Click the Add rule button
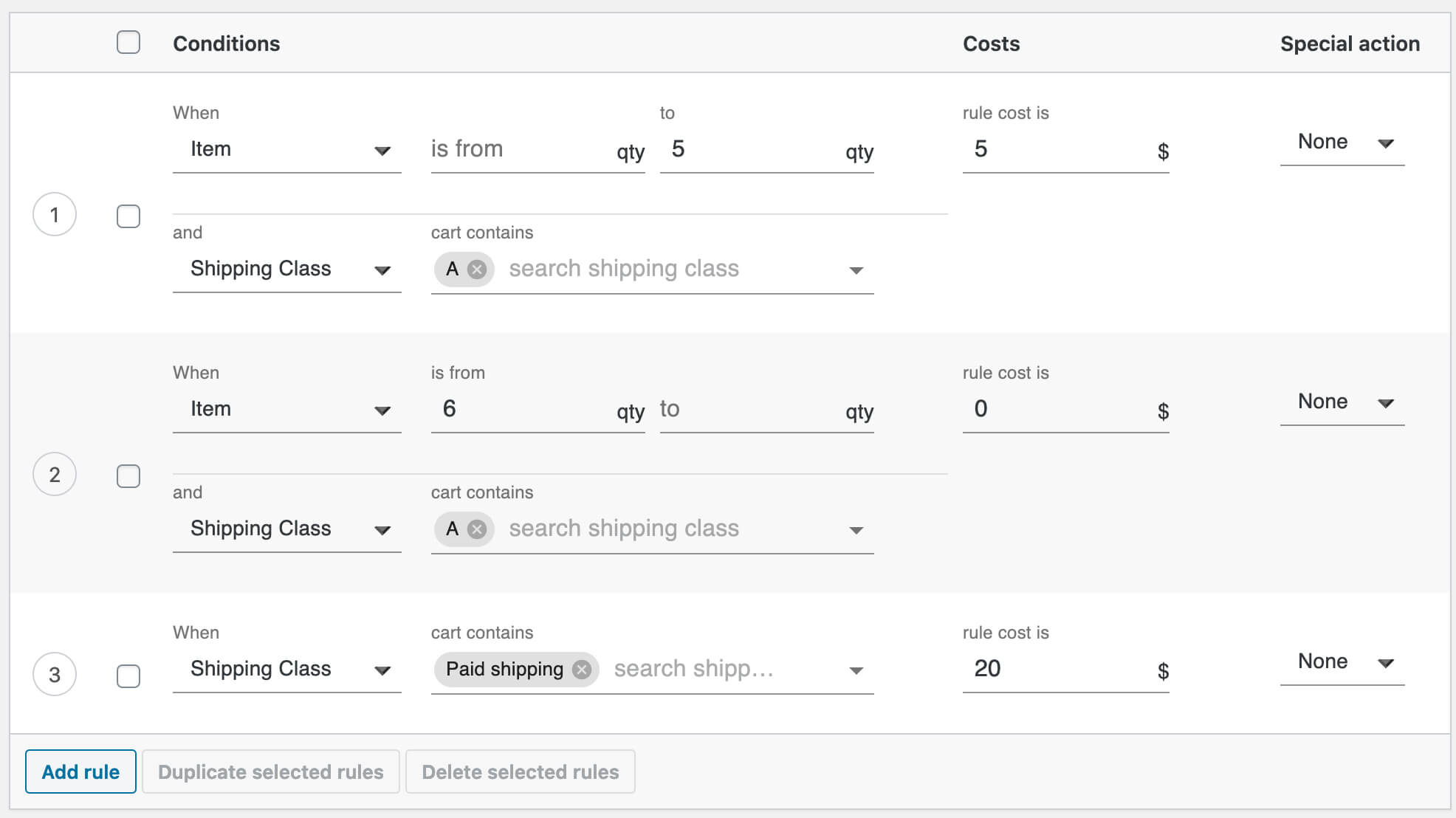The width and height of the screenshot is (1456, 818). 80,771
